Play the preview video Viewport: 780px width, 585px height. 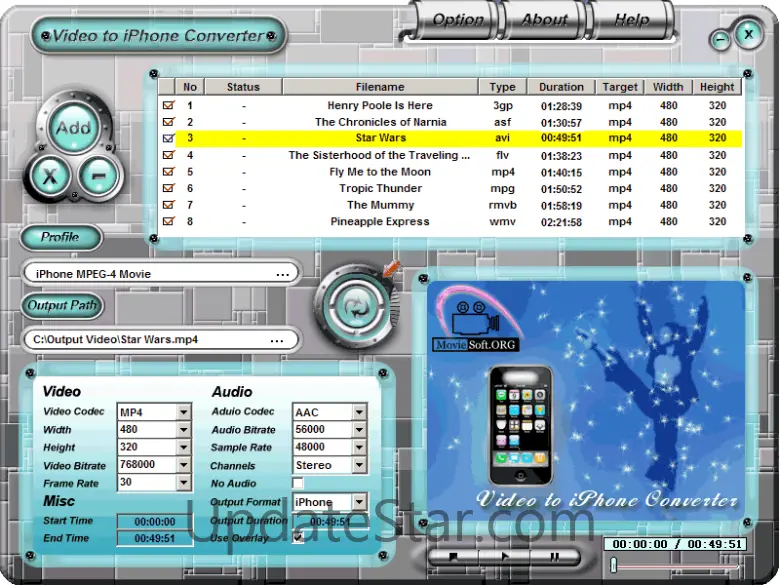click(504, 557)
